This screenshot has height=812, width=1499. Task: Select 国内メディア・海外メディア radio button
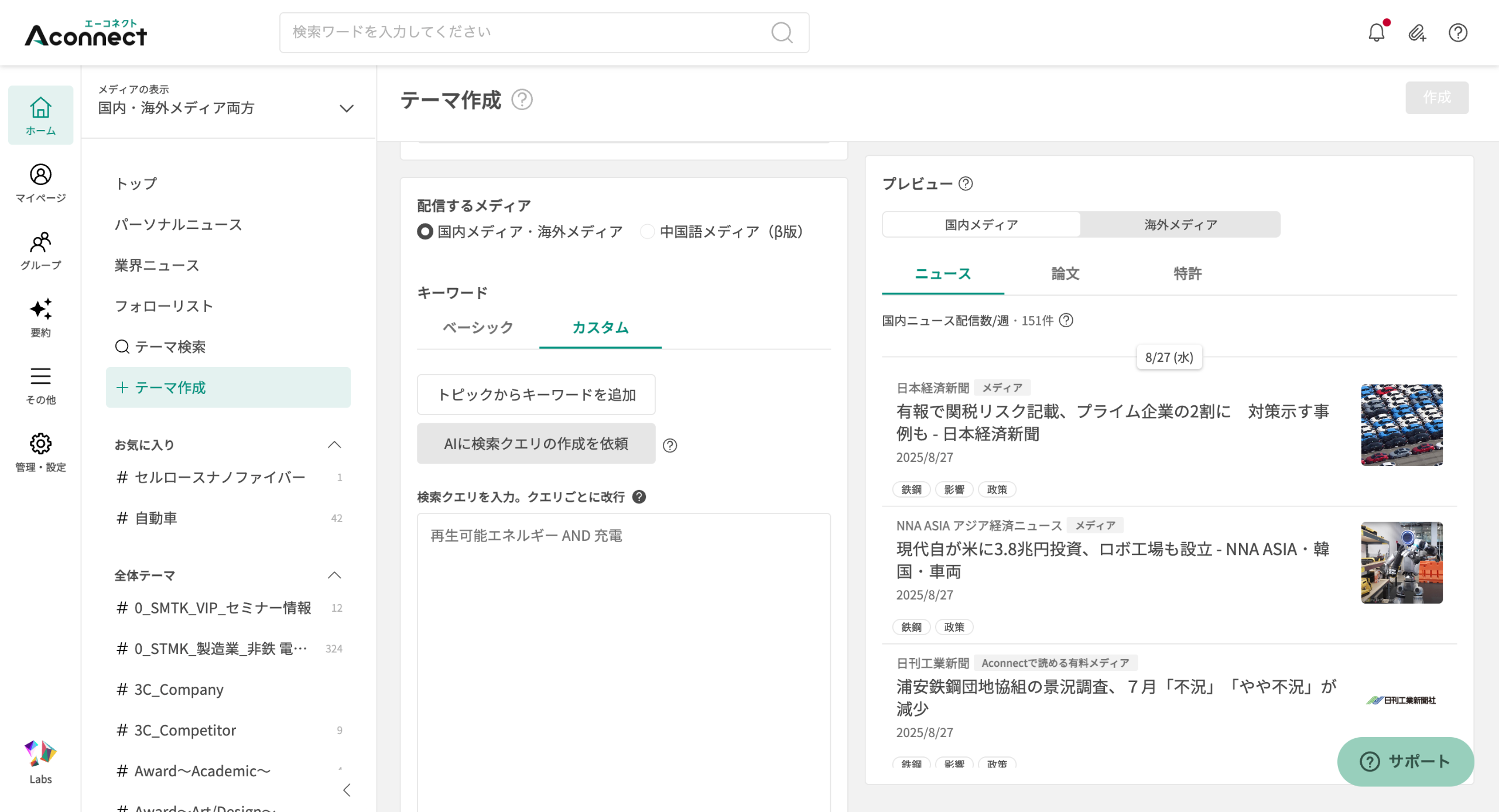425,232
